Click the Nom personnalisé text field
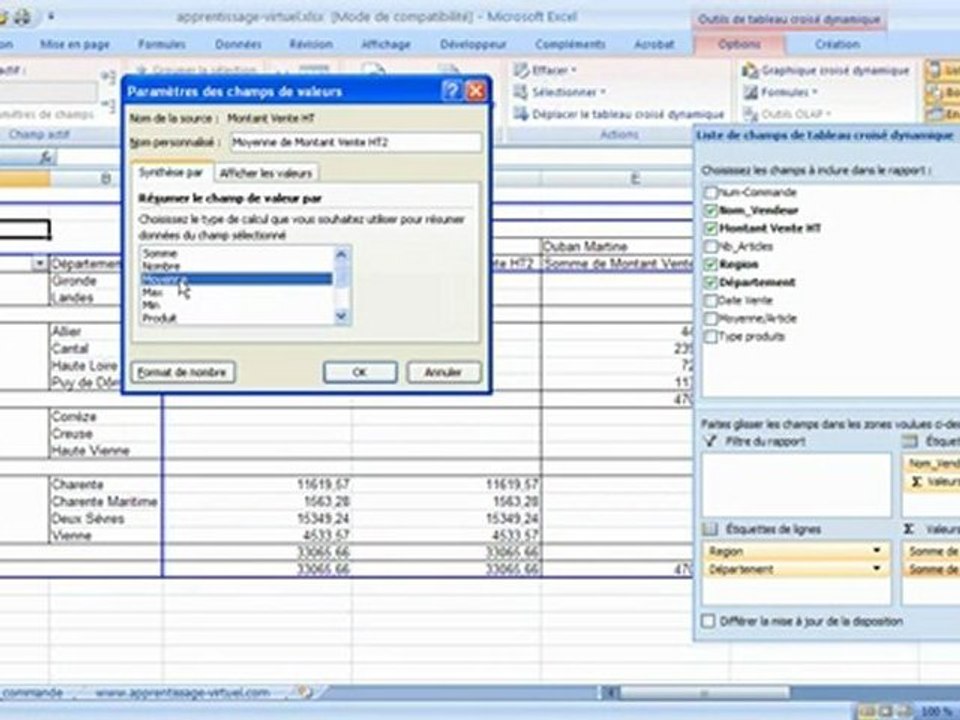960x720 pixels. pos(356,142)
